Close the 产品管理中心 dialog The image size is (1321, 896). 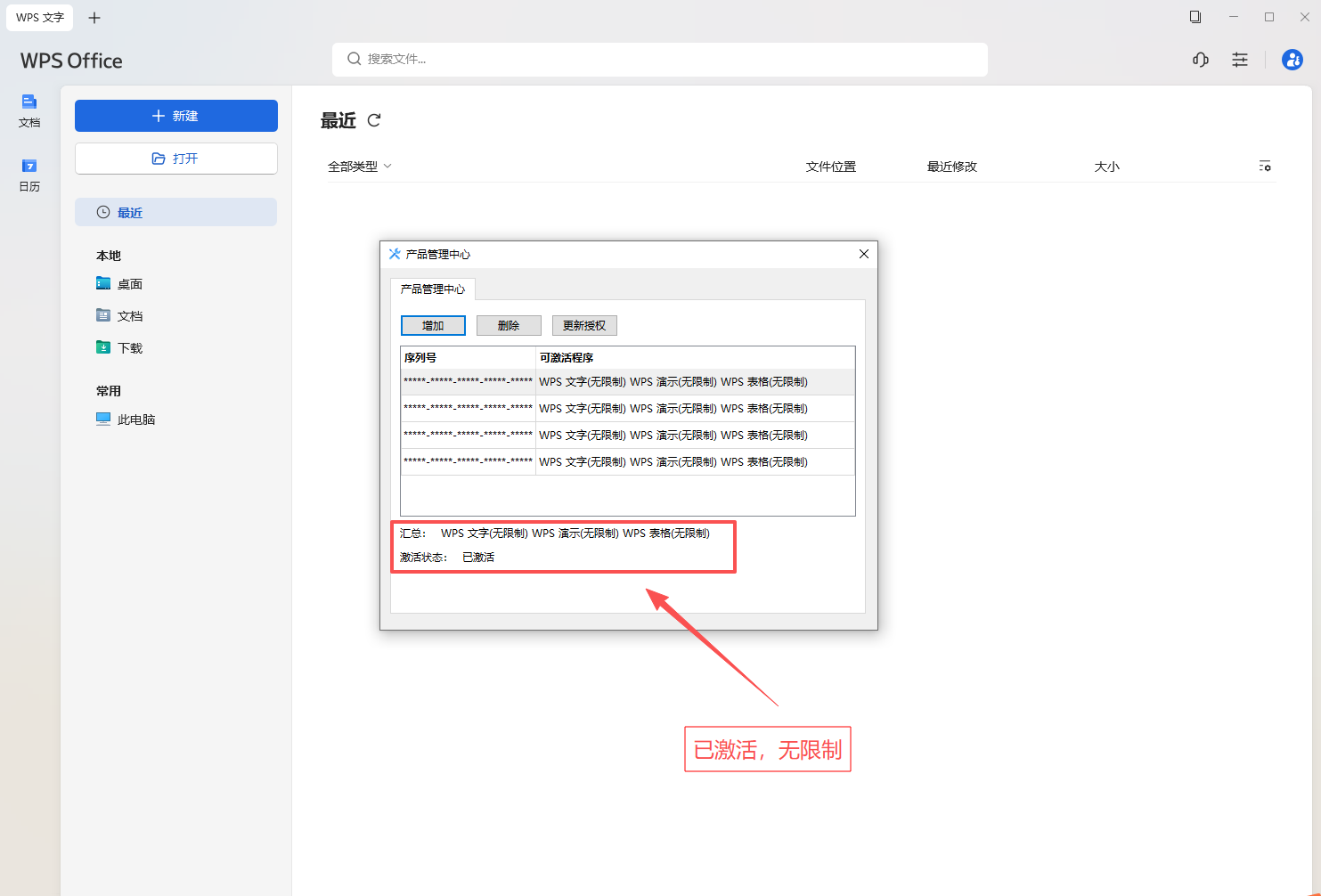(863, 254)
